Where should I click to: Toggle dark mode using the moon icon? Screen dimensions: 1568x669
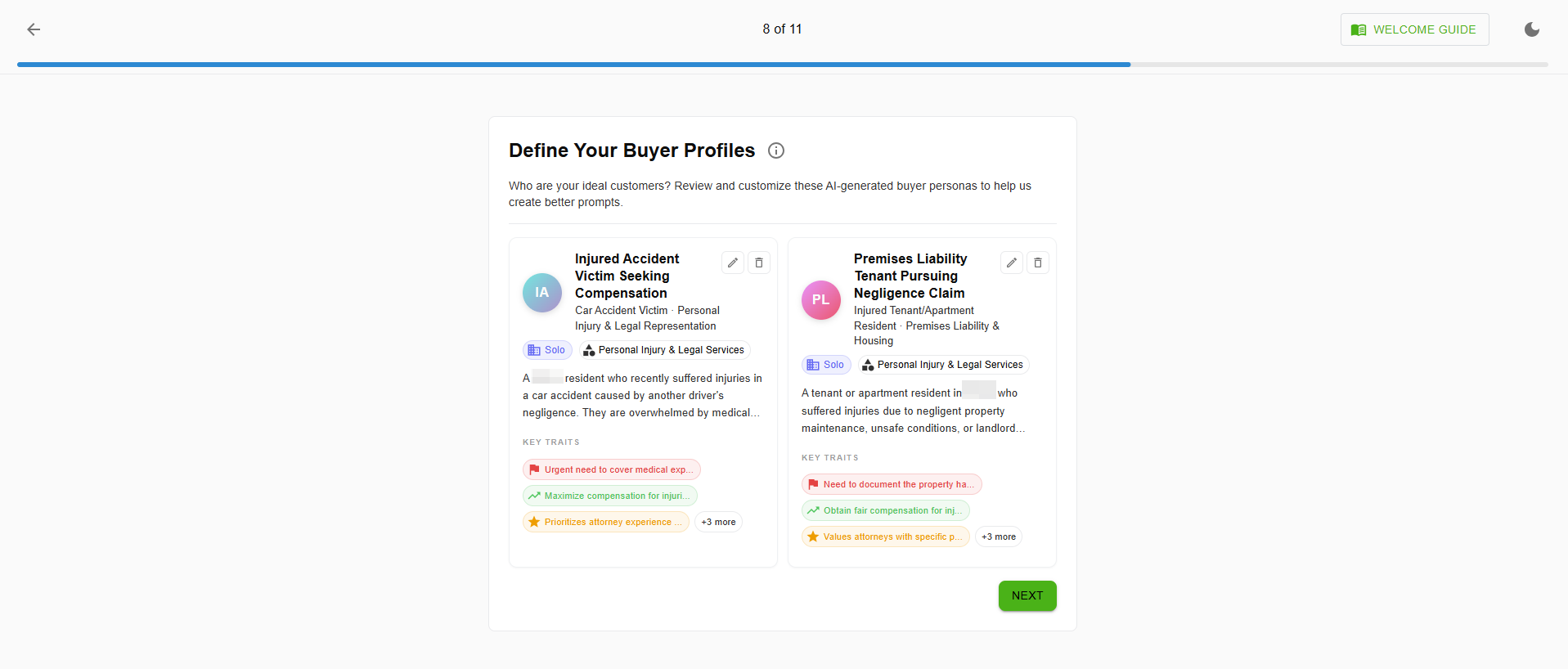click(x=1532, y=29)
